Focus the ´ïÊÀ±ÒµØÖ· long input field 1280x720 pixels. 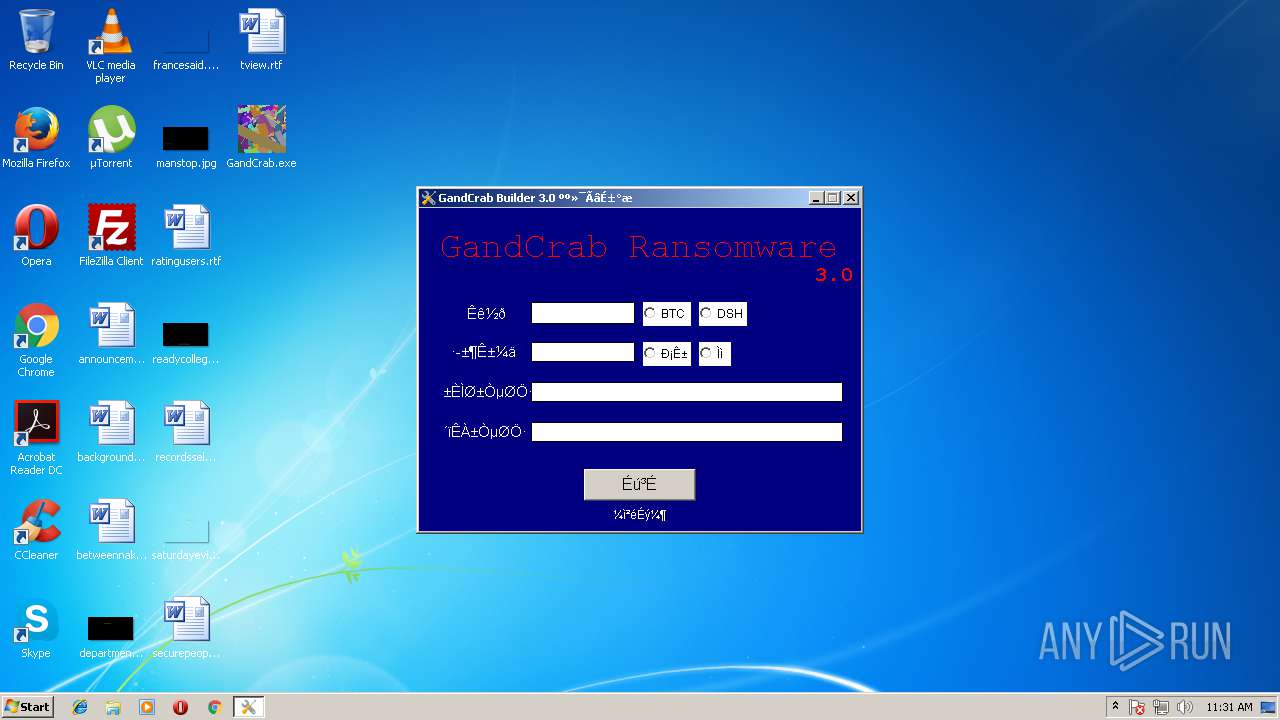click(687, 432)
